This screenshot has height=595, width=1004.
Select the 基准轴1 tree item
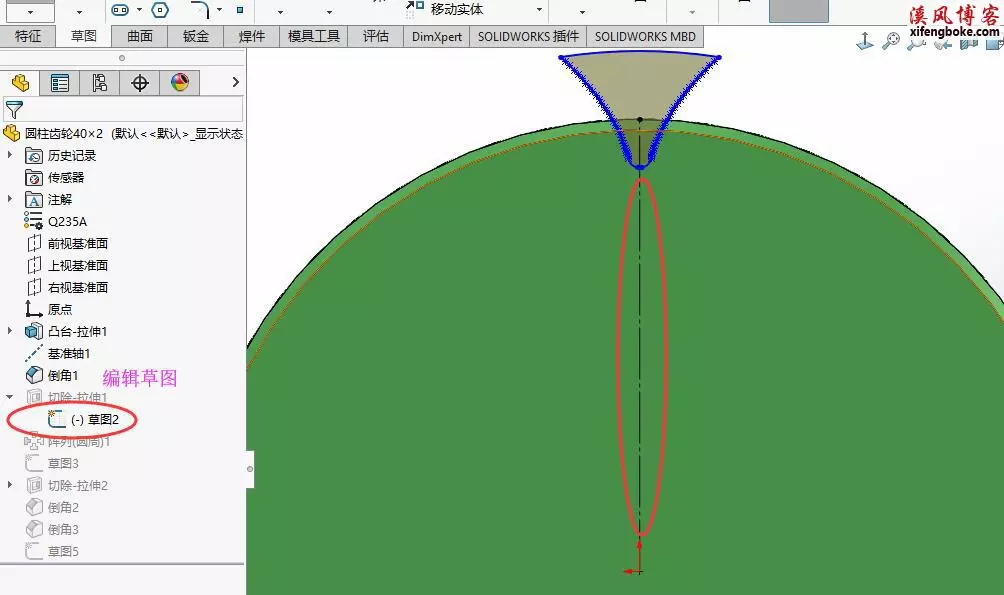(69, 353)
